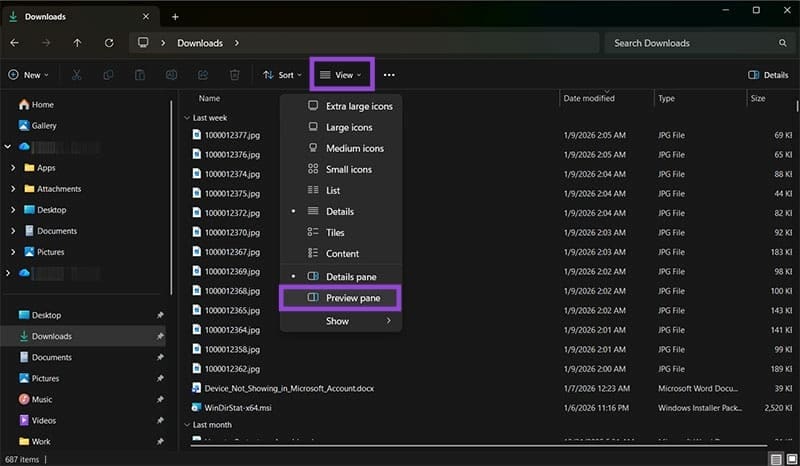Click the This PC monitor icon in address bar
This screenshot has height=466, width=800.
click(x=143, y=42)
